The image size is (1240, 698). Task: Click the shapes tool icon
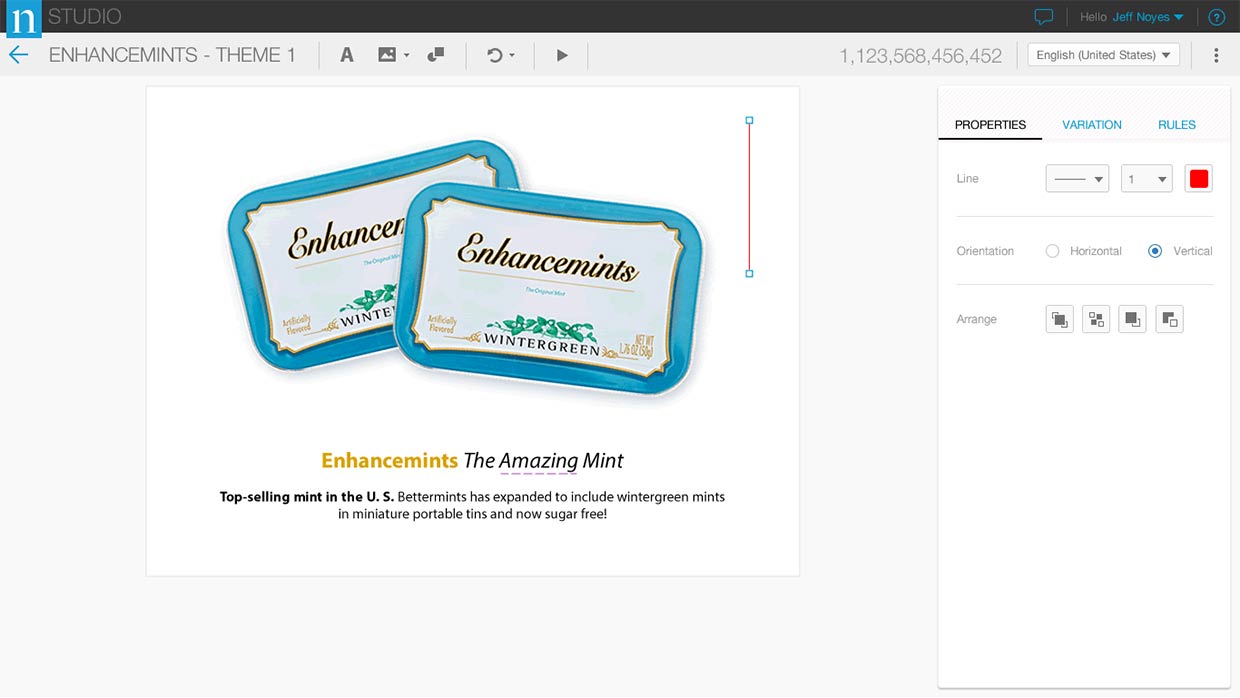click(435, 55)
